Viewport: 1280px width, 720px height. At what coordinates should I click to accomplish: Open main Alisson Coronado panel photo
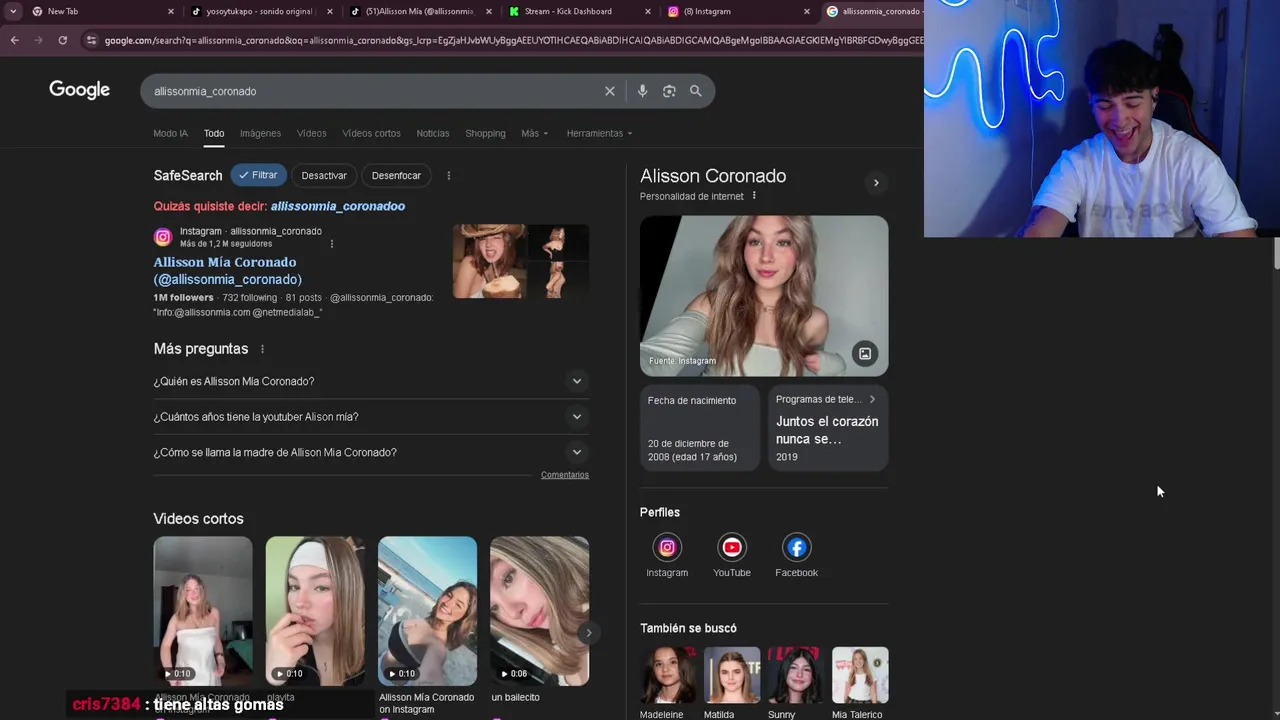[x=764, y=296]
